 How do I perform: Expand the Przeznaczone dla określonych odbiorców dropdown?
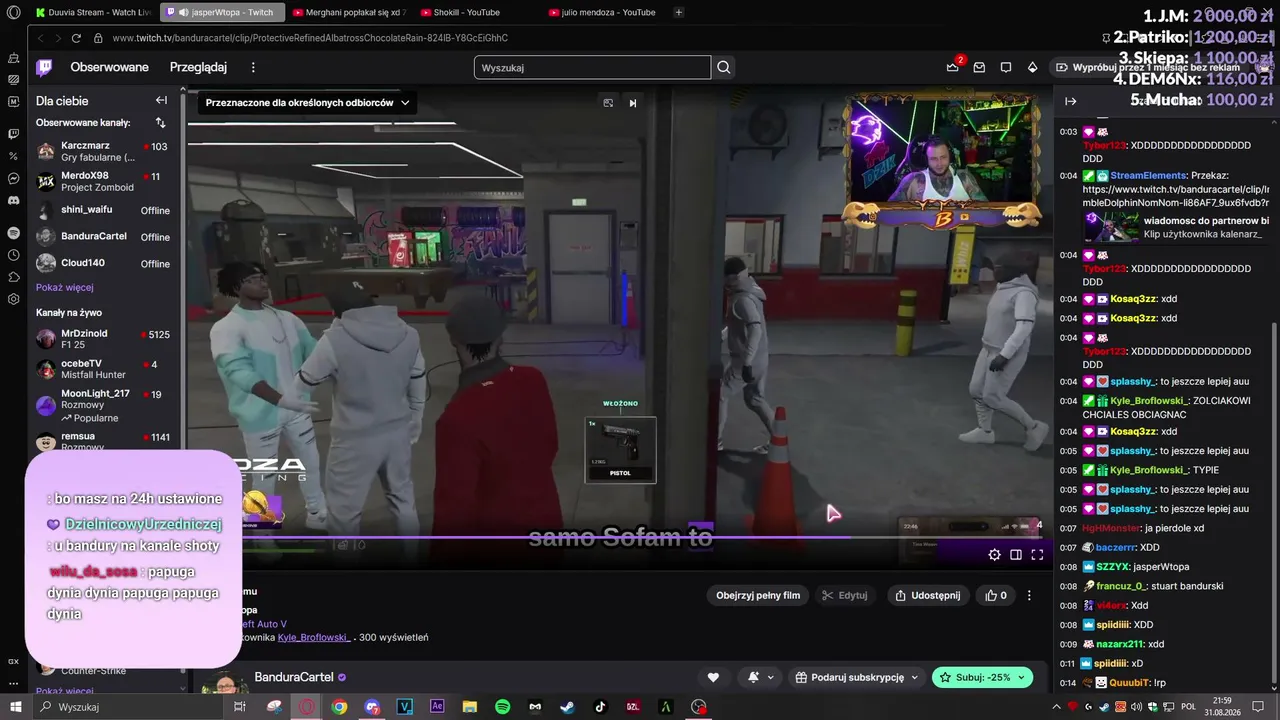[x=307, y=102]
